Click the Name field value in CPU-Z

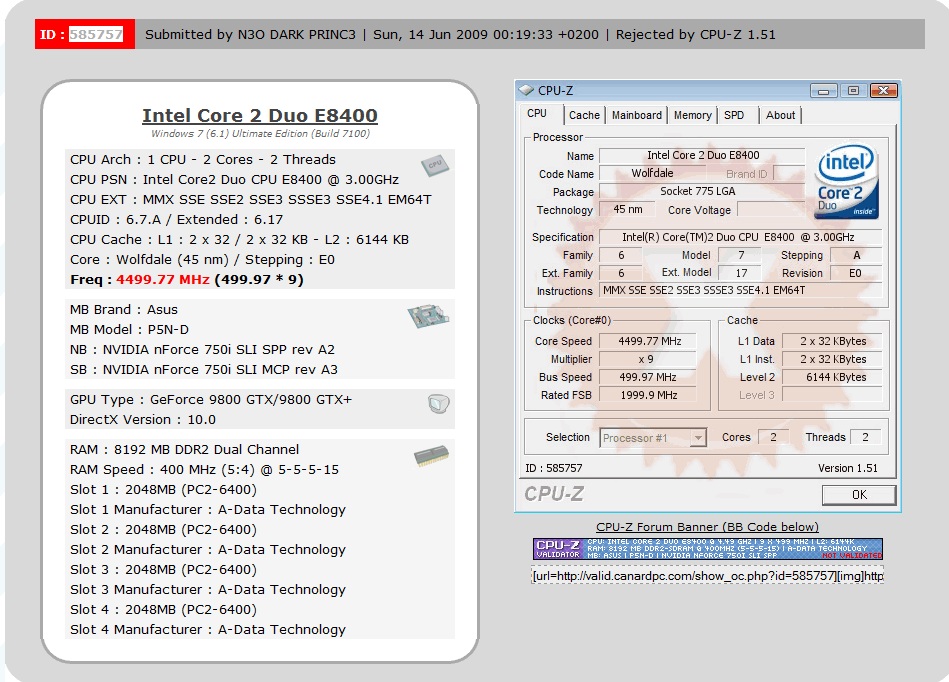[x=702, y=156]
